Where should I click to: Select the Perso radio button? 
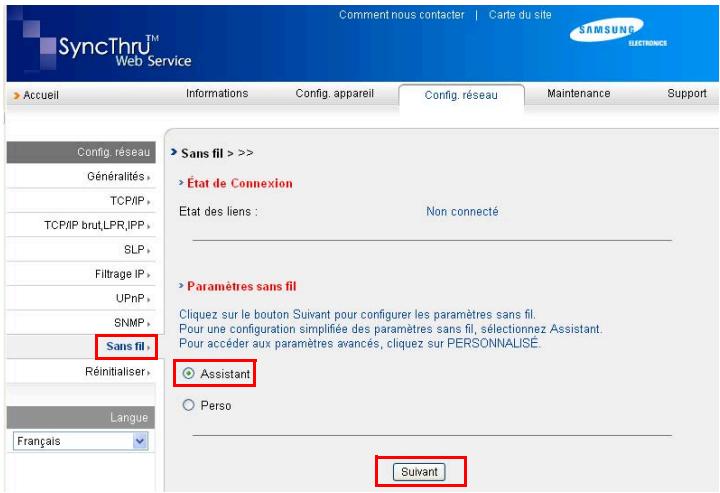tap(189, 405)
